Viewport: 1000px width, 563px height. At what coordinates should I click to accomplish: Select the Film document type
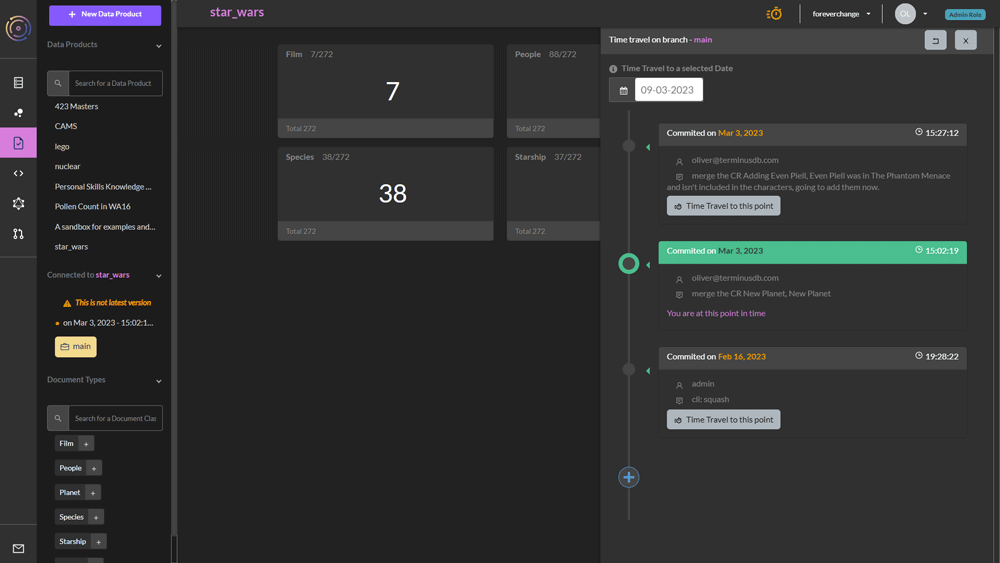[x=66, y=444]
